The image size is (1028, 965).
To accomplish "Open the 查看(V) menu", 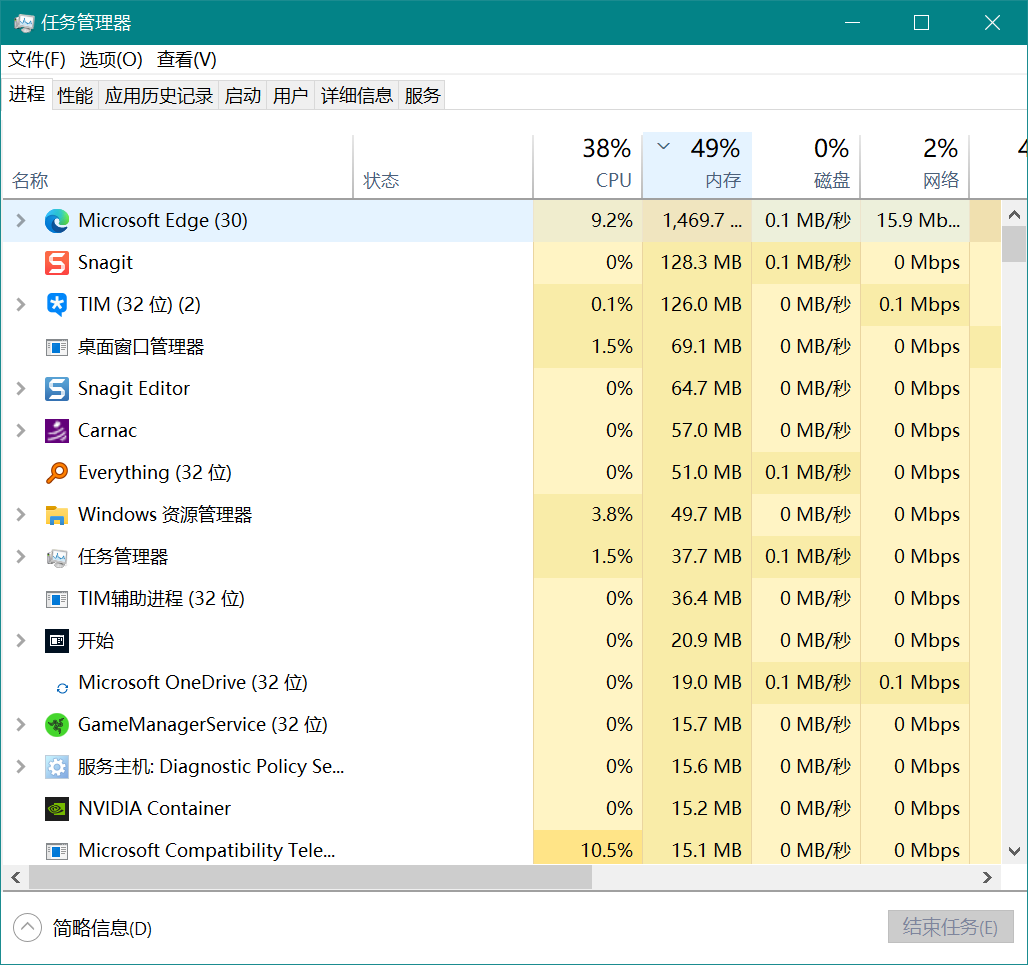I will [187, 60].
